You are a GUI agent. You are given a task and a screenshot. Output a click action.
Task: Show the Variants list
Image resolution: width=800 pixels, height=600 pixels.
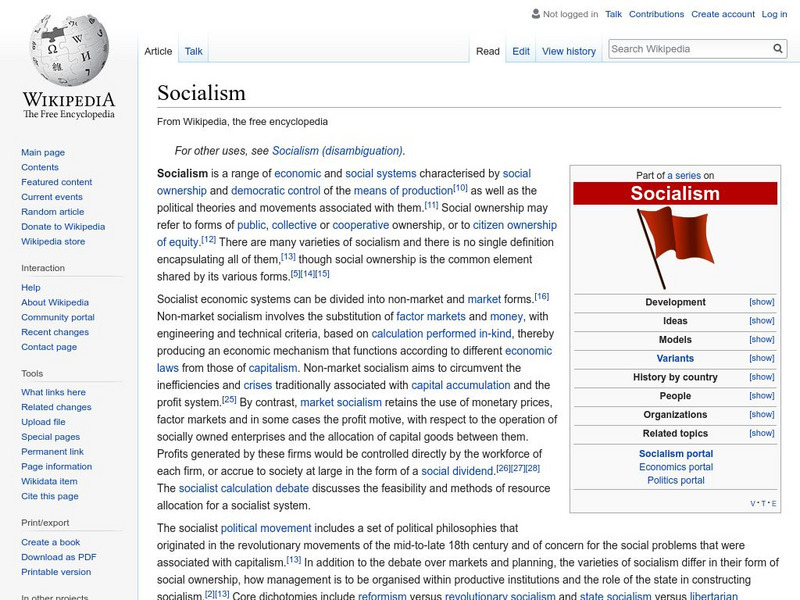(762, 357)
